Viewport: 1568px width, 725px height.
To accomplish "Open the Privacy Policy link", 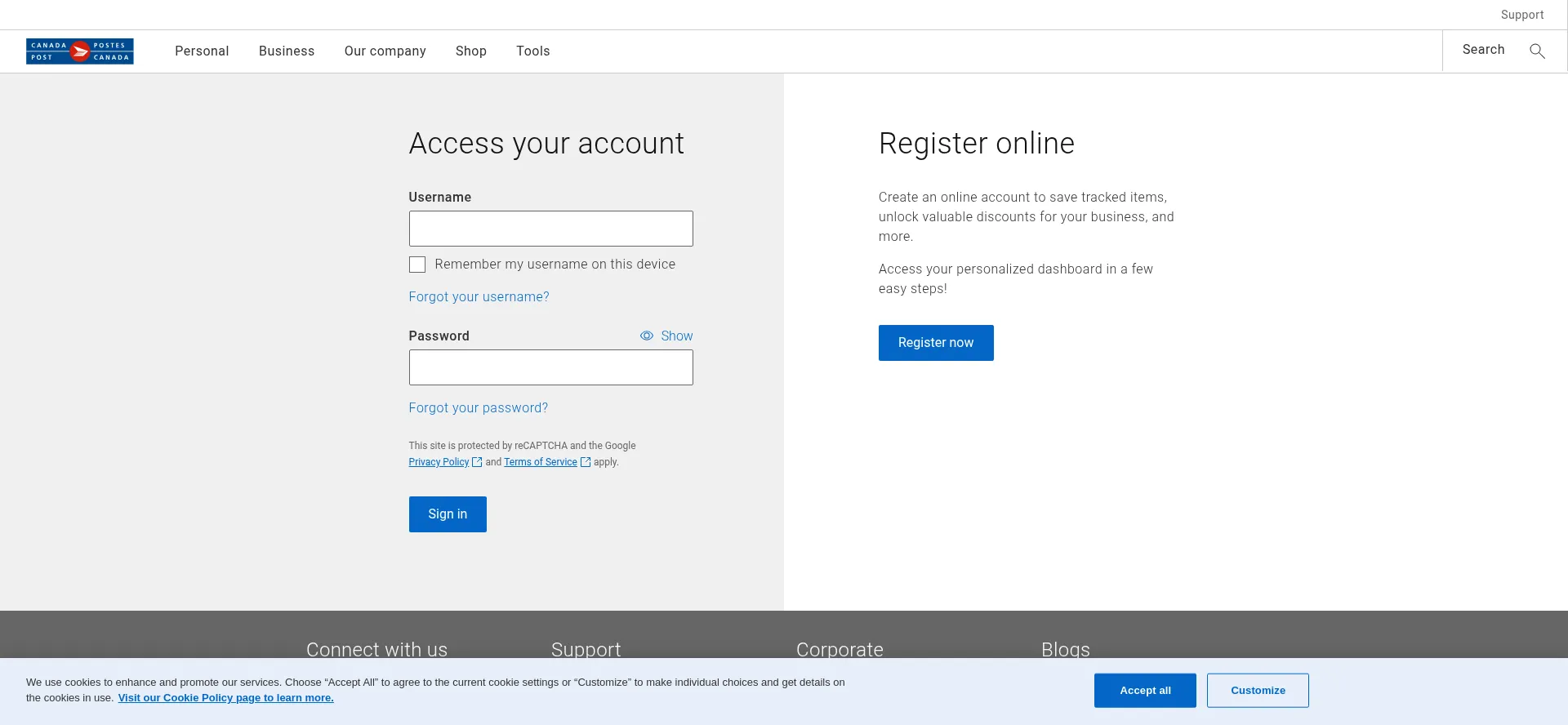I will [439, 462].
